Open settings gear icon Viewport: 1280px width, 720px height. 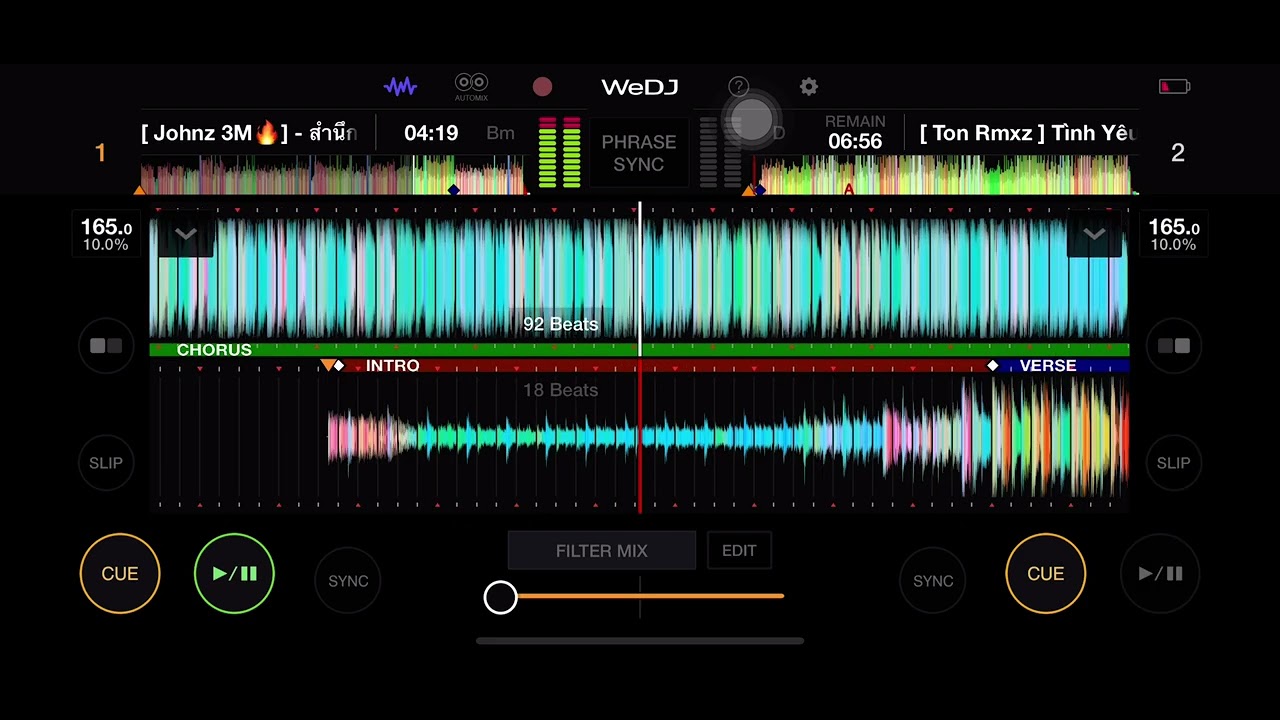(x=809, y=87)
